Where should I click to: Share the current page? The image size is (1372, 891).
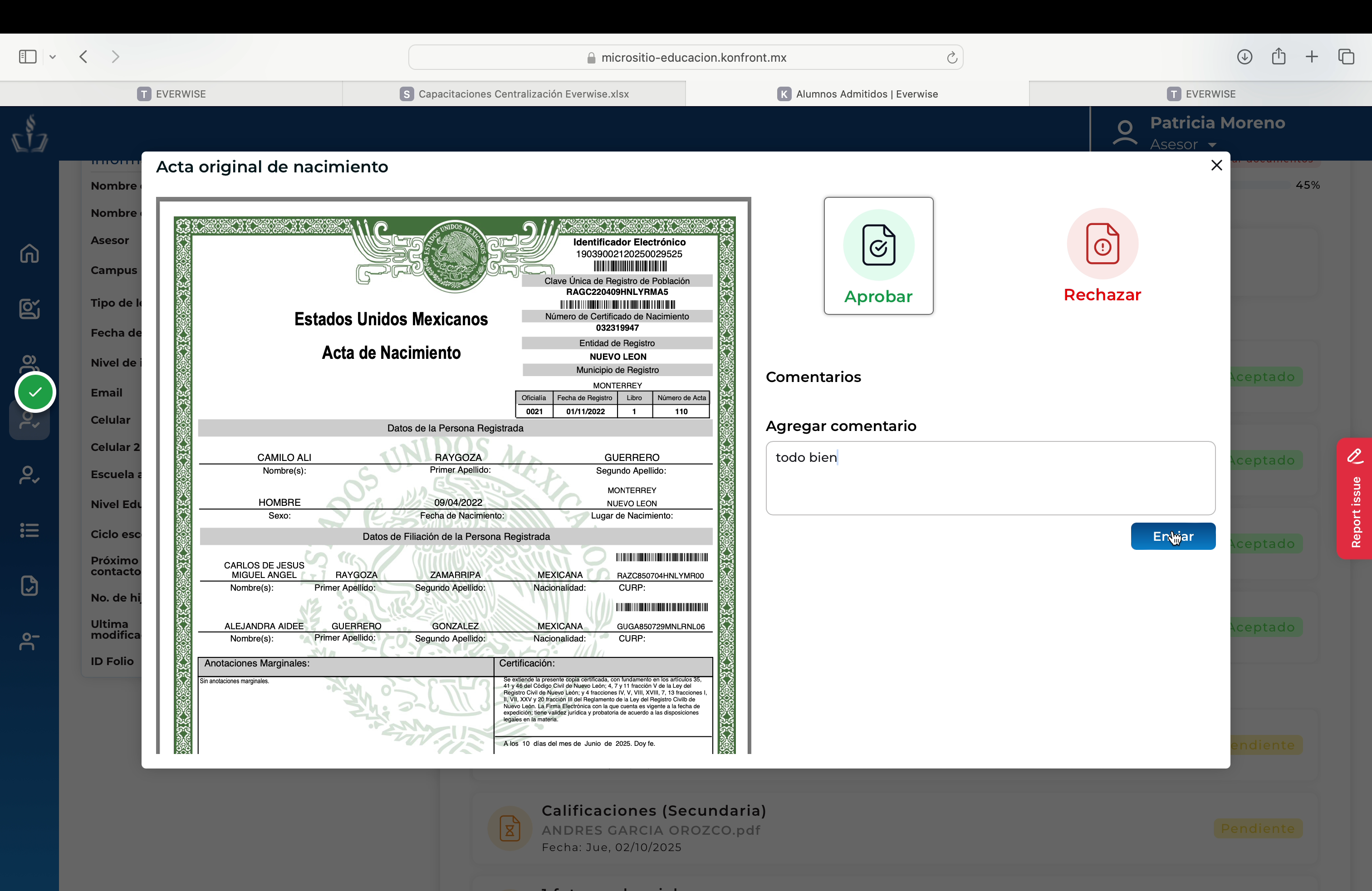[x=1279, y=56]
